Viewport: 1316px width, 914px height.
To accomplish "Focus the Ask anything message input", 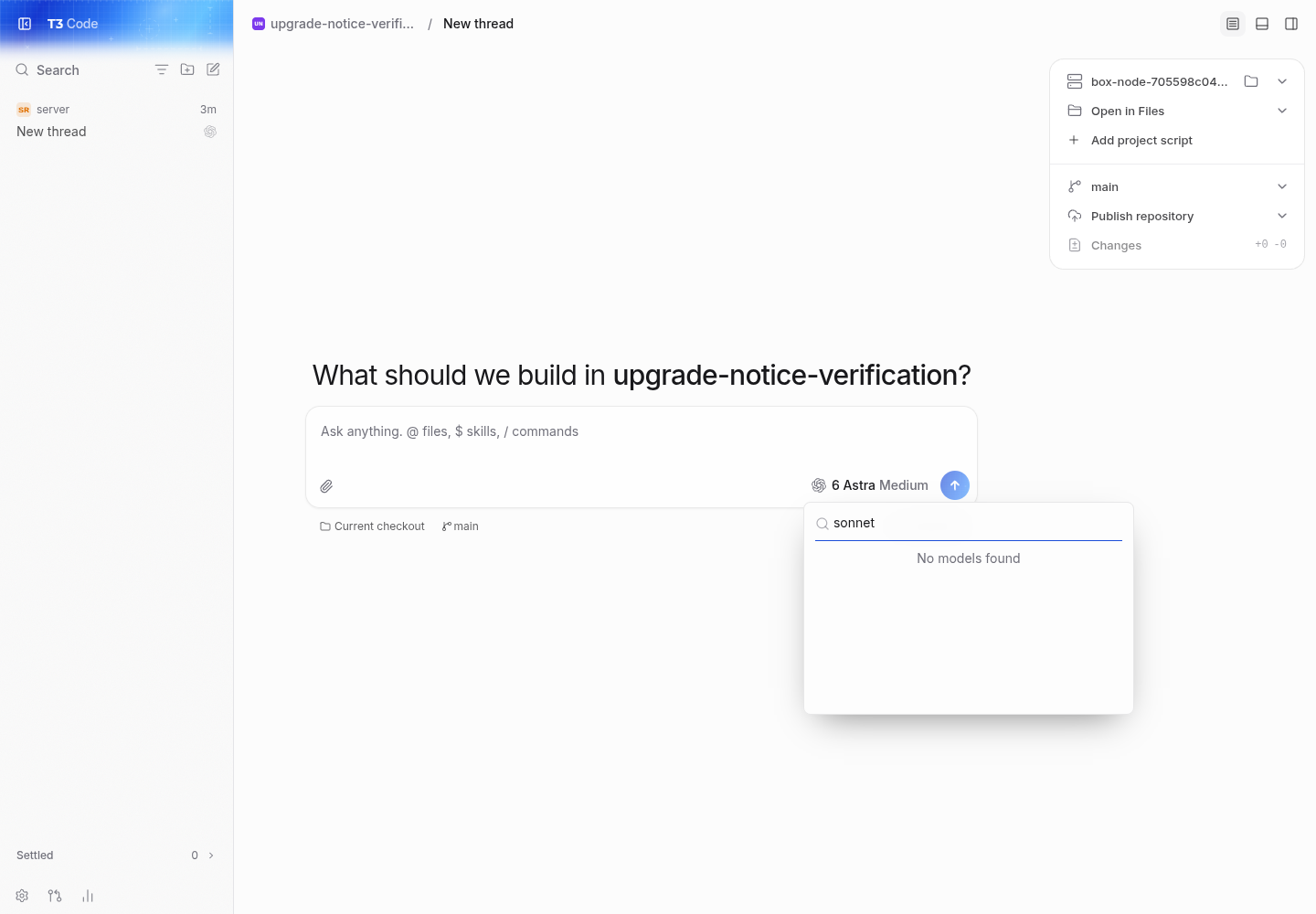I will click(x=642, y=431).
